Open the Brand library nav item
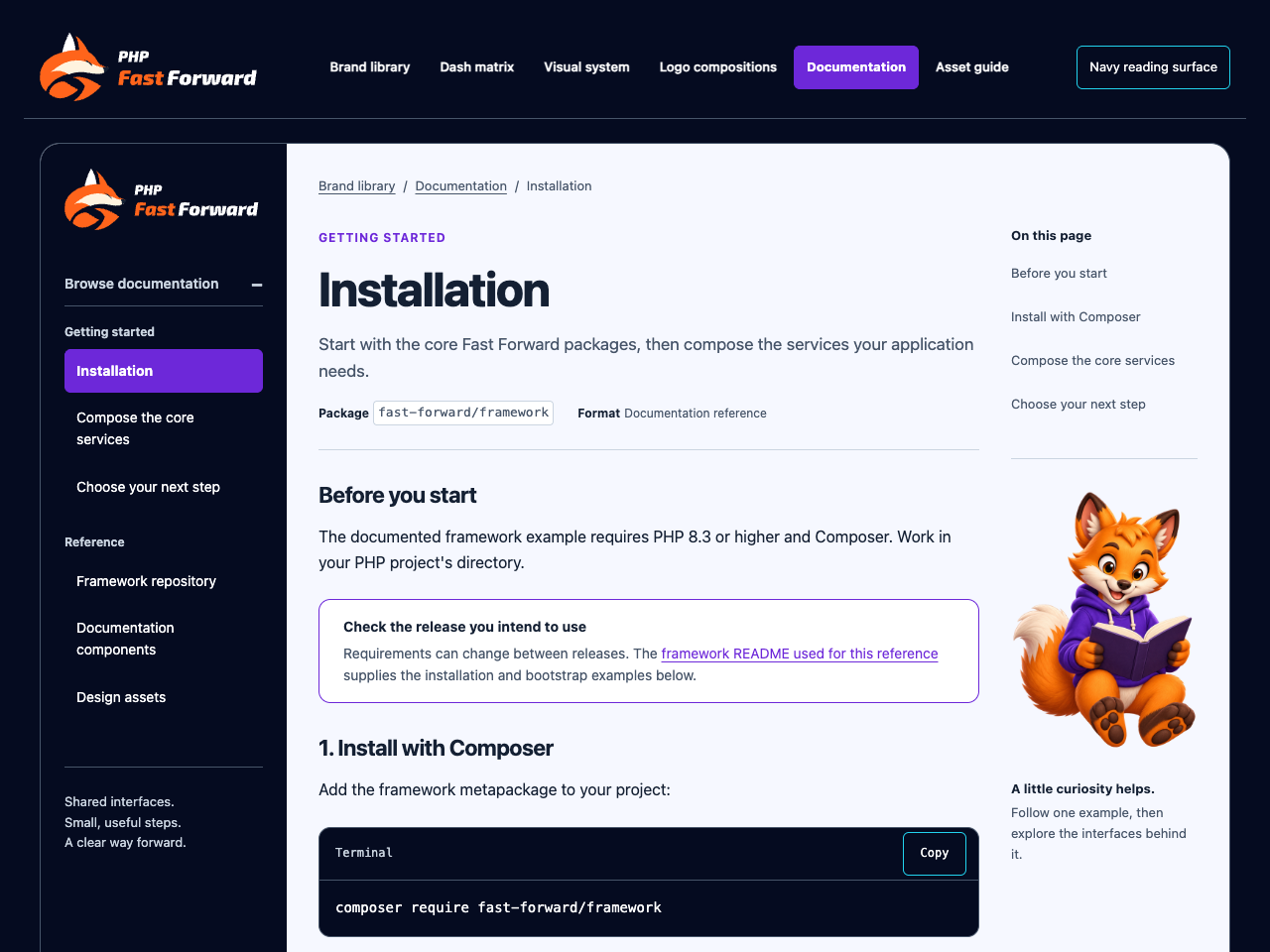The width and height of the screenshot is (1270, 952). 370,67
